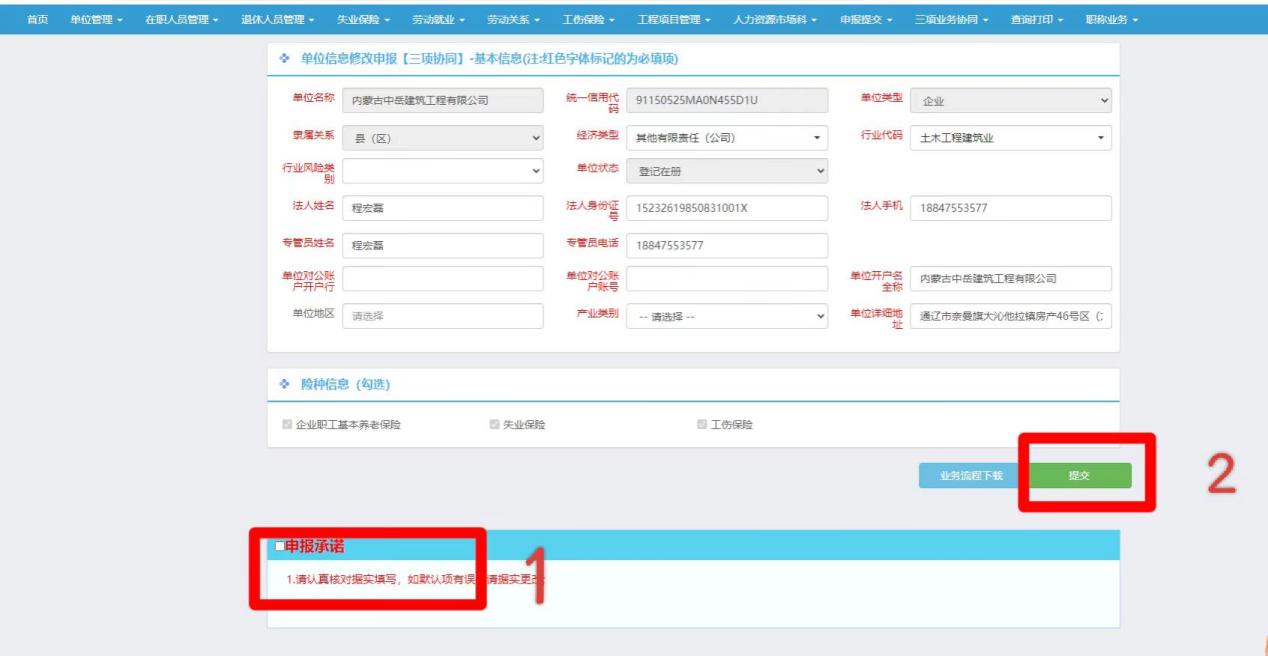Expand the 产业类别 selector
This screenshot has height=656, width=1268.
click(727, 316)
